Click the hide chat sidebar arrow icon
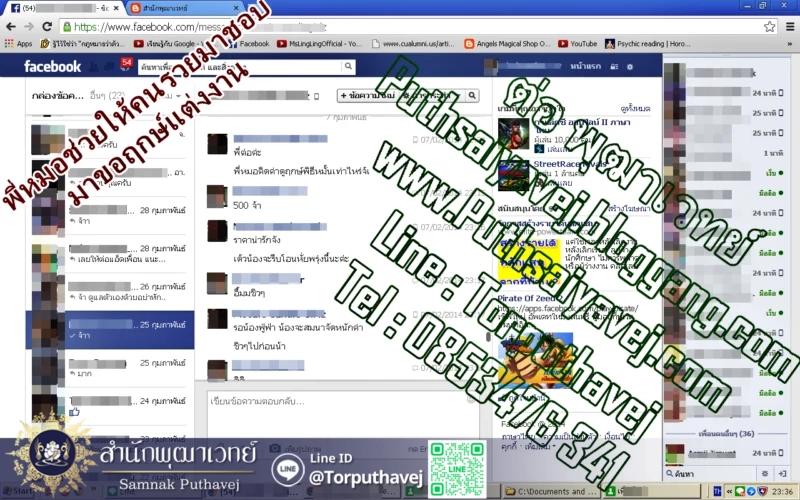Image resolution: width=800 pixels, height=500 pixels. click(782, 473)
